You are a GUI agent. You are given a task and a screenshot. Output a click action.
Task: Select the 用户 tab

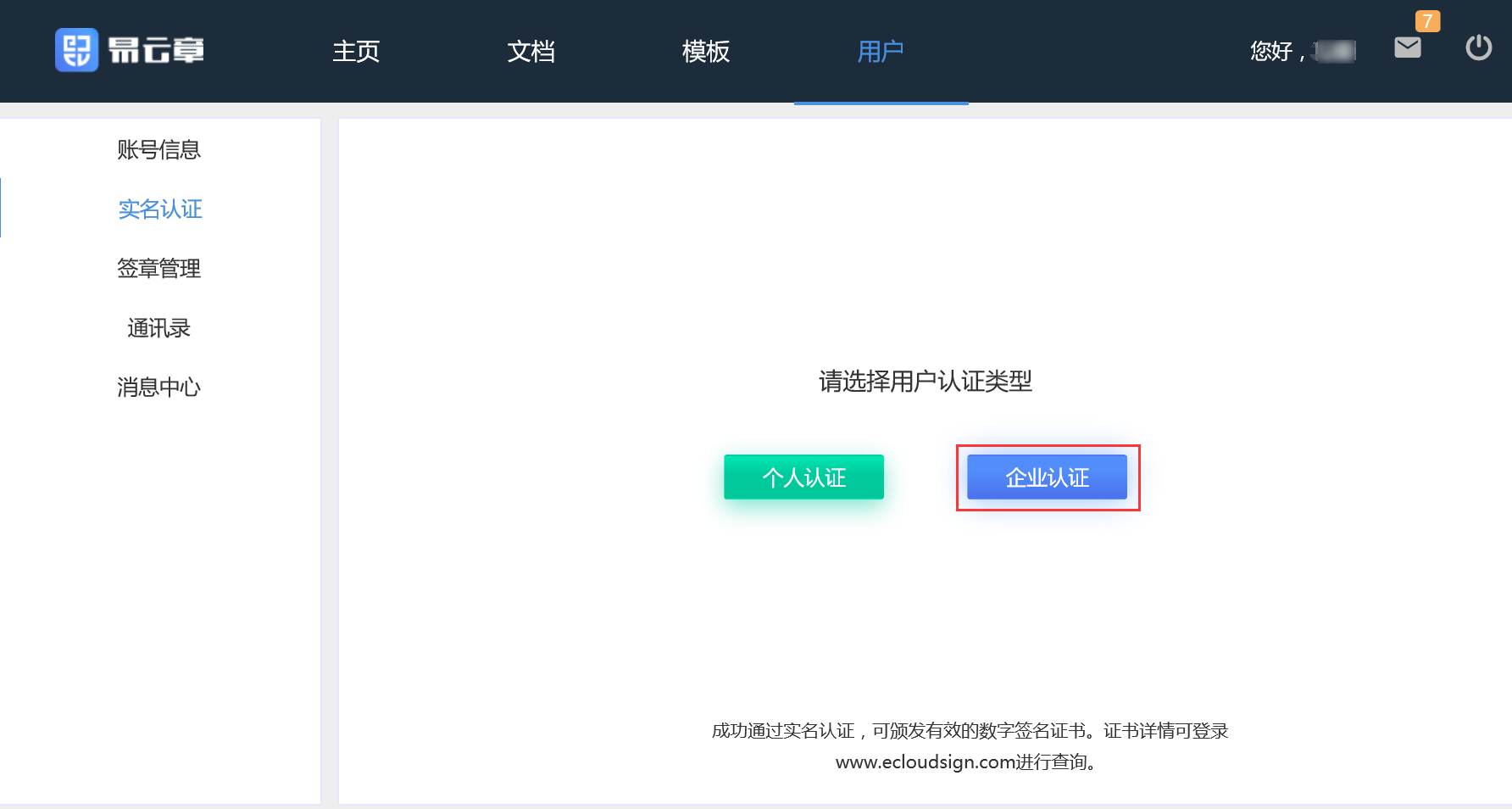coord(881,52)
